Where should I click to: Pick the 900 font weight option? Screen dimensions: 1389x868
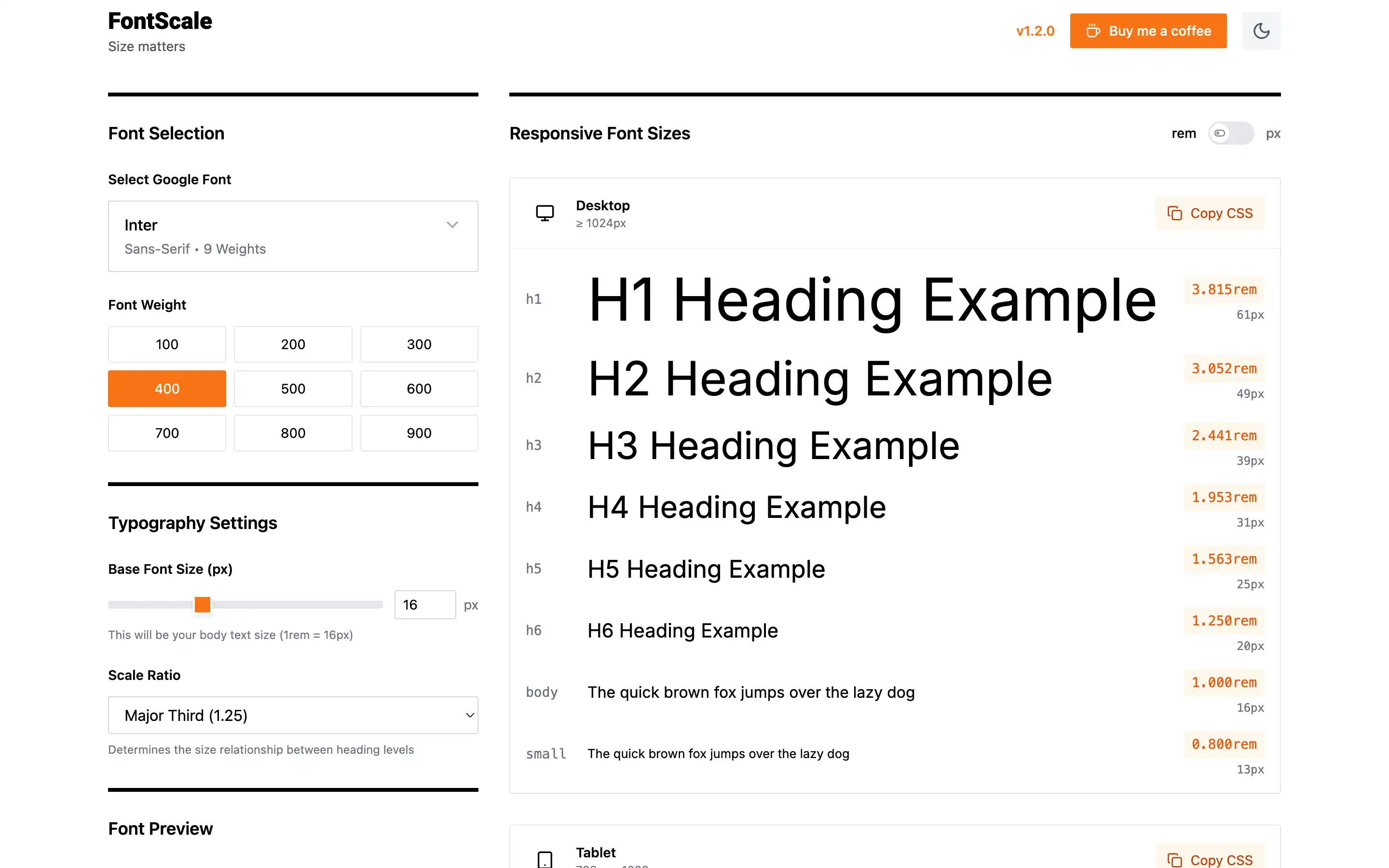point(419,433)
